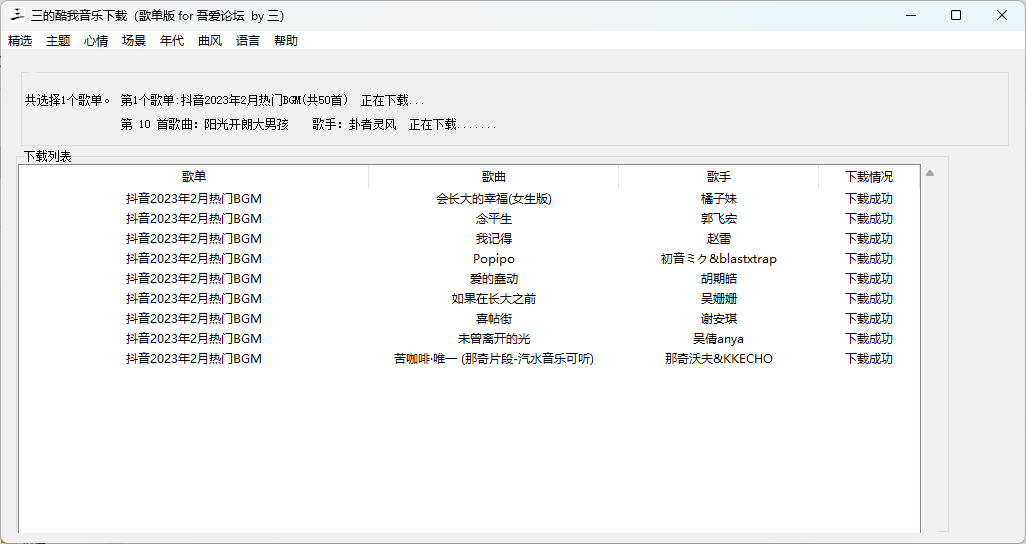Click current song status 阳光开朗大男孩
Image resolution: width=1026 pixels, height=544 pixels.
point(247,124)
